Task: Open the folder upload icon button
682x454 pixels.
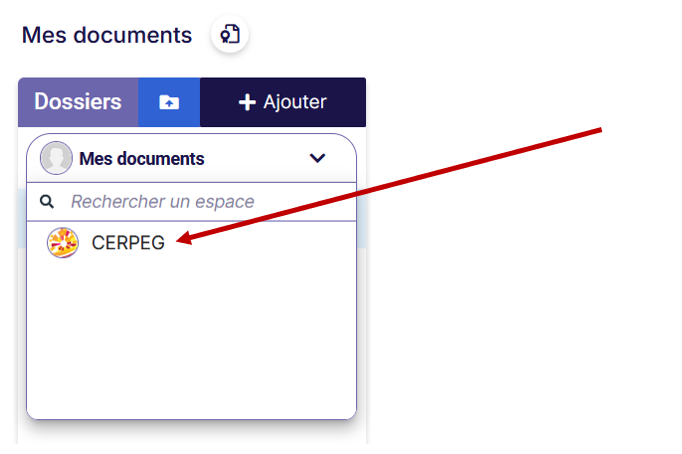Action: (x=169, y=102)
